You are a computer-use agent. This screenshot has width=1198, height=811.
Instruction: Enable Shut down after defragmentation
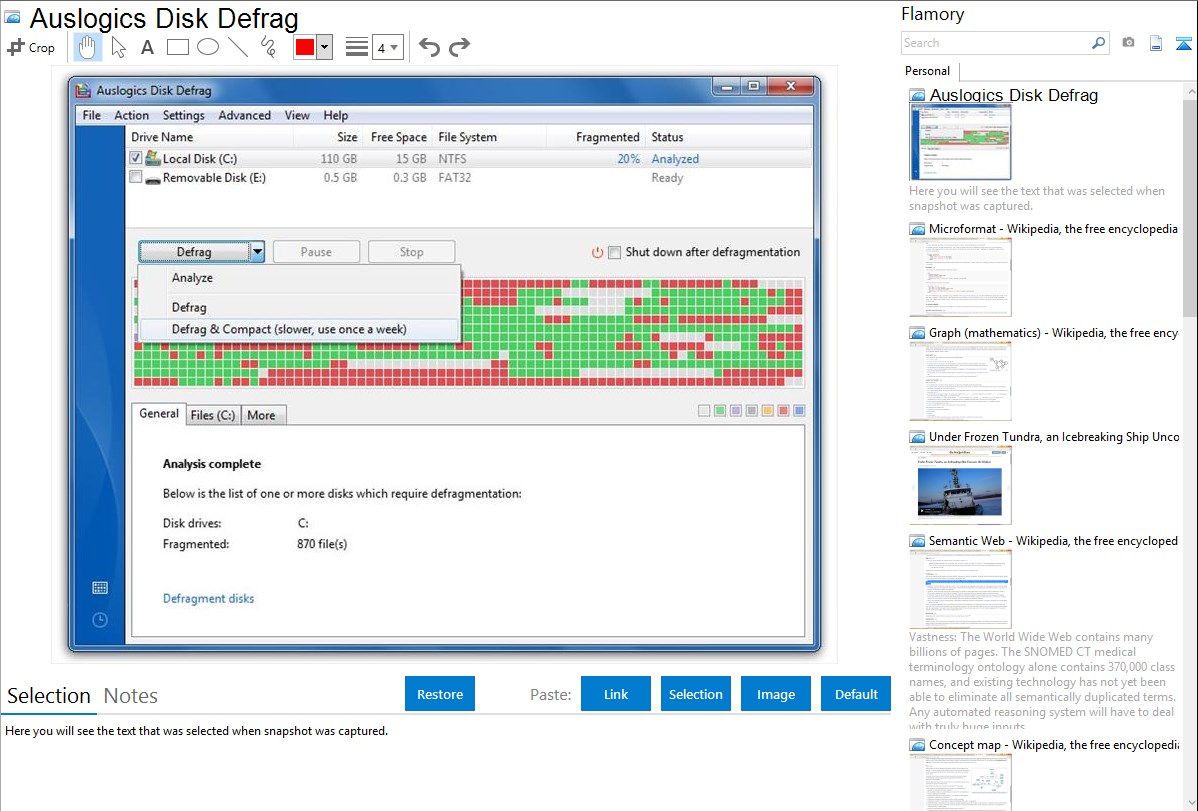click(614, 252)
